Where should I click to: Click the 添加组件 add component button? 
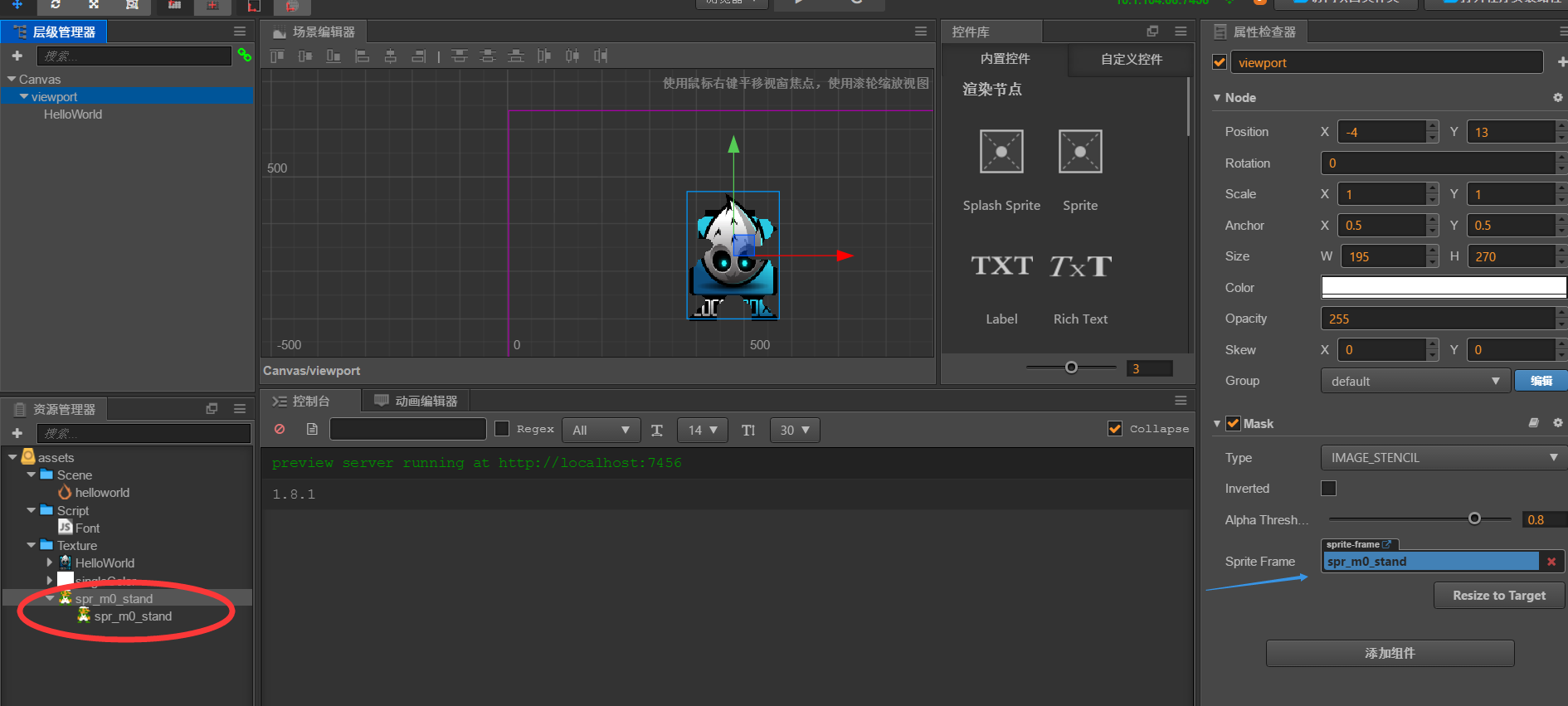[1390, 653]
